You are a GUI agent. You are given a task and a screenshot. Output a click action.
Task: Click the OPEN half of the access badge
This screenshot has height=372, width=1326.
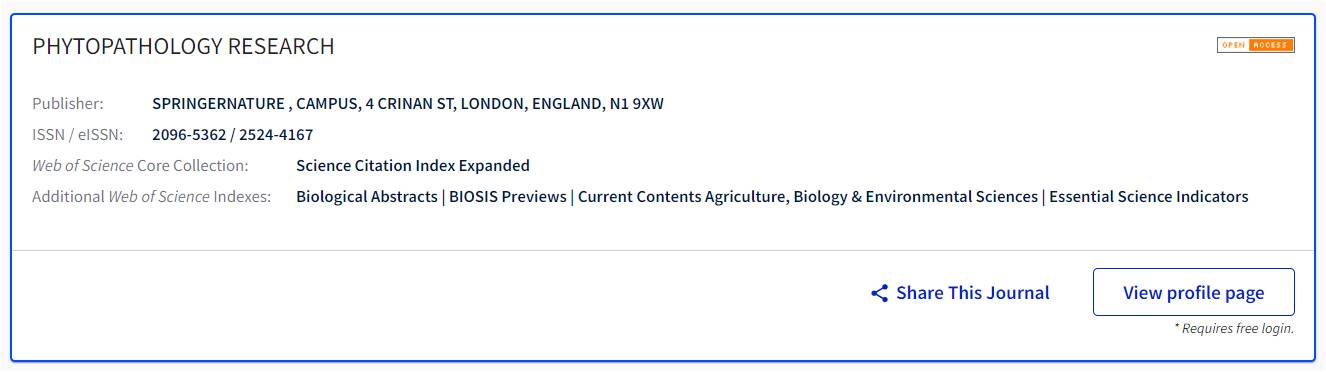[1233, 45]
